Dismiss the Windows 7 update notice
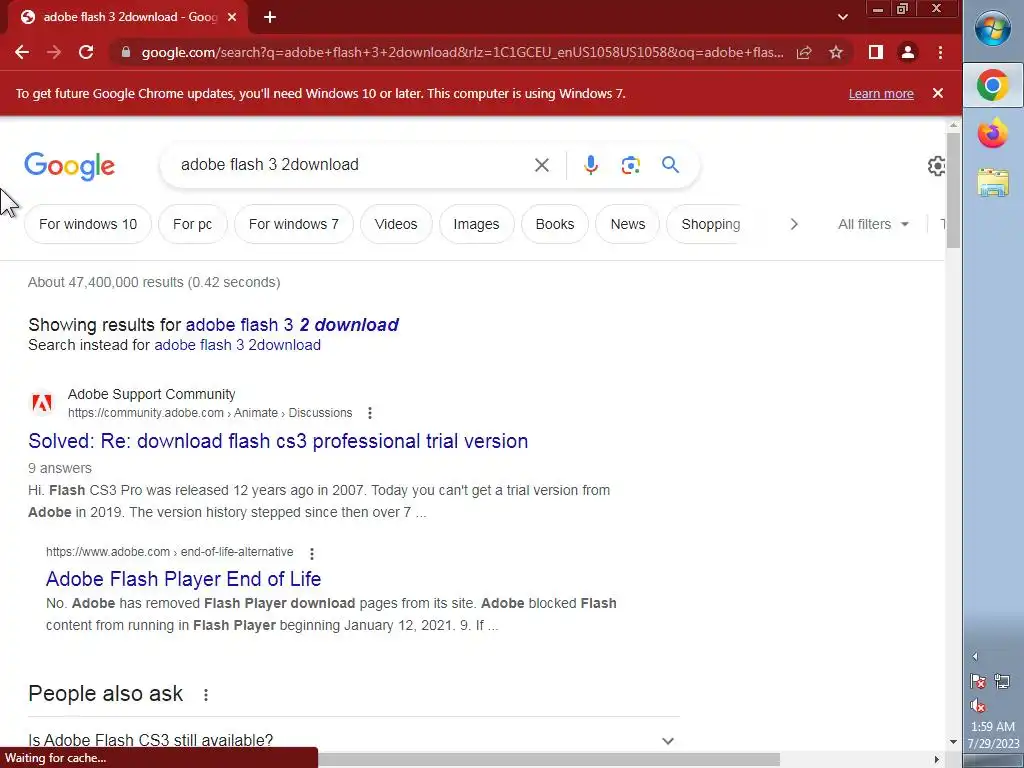Image resolution: width=1024 pixels, height=768 pixels. click(x=938, y=93)
